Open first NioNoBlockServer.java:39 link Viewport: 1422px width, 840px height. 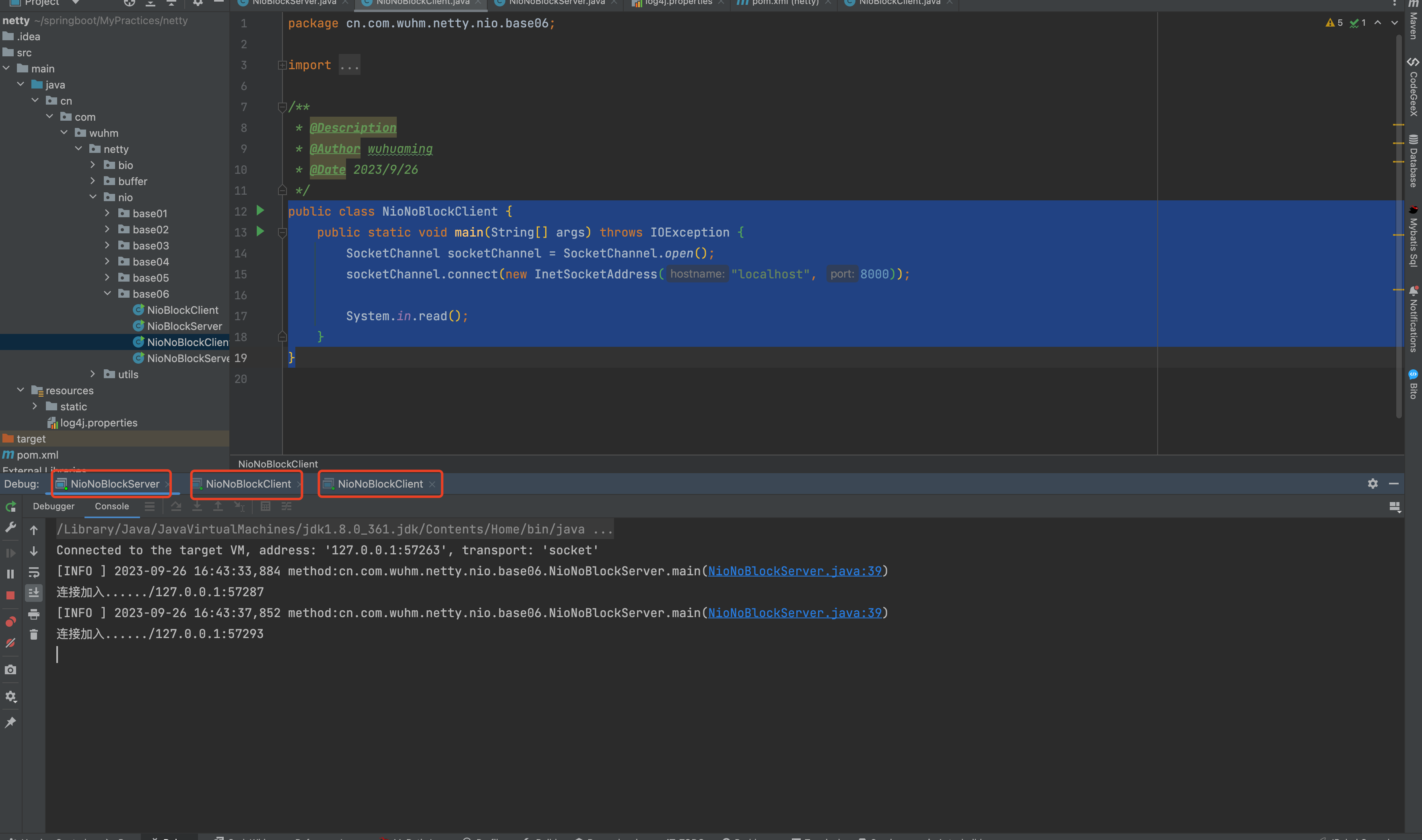(795, 571)
